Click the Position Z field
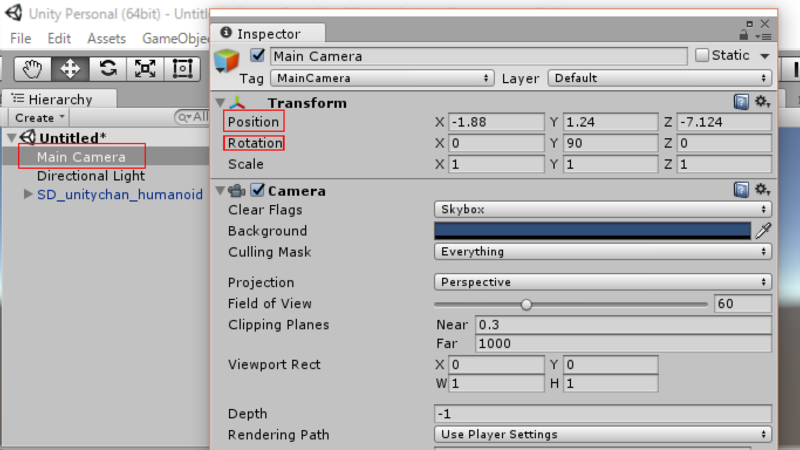 724,122
